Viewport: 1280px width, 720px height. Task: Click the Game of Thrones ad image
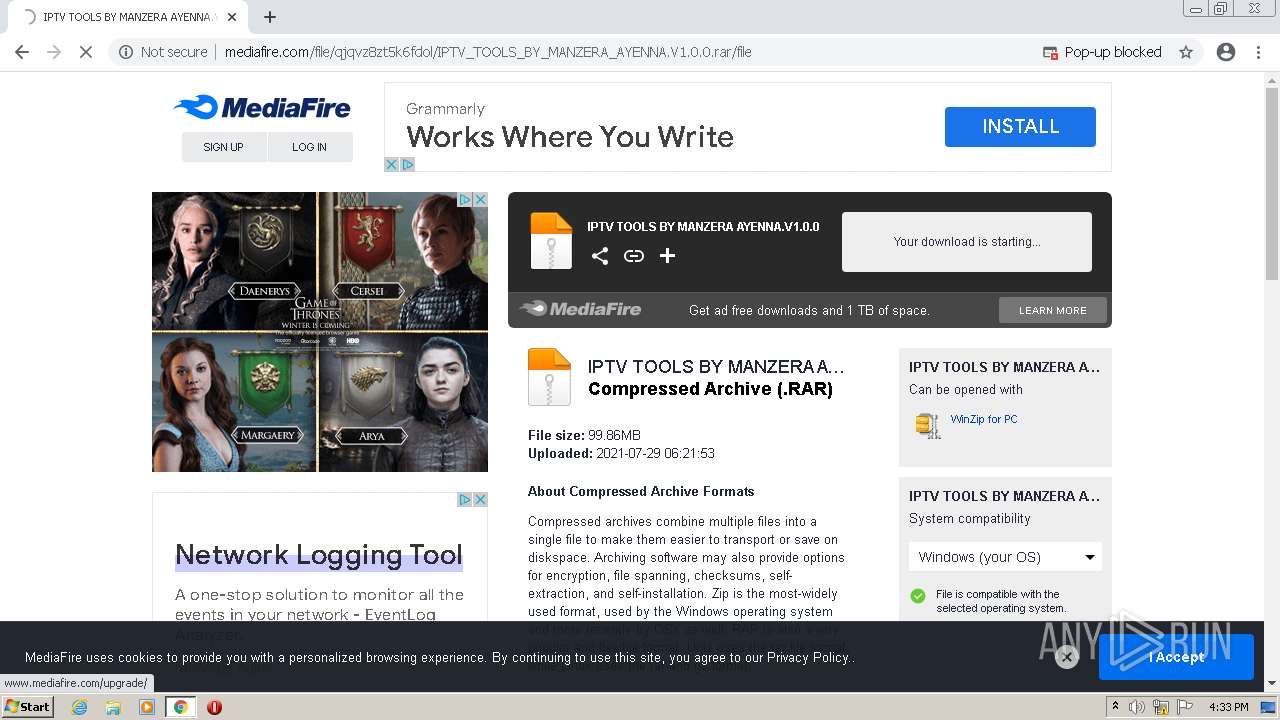point(320,332)
